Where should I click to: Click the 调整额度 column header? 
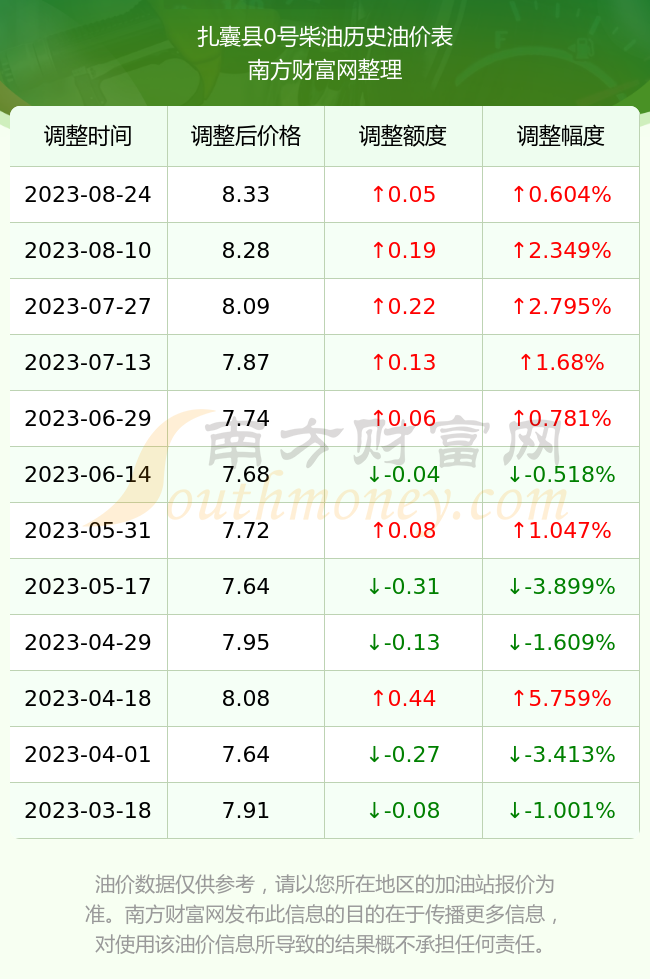coord(403,136)
